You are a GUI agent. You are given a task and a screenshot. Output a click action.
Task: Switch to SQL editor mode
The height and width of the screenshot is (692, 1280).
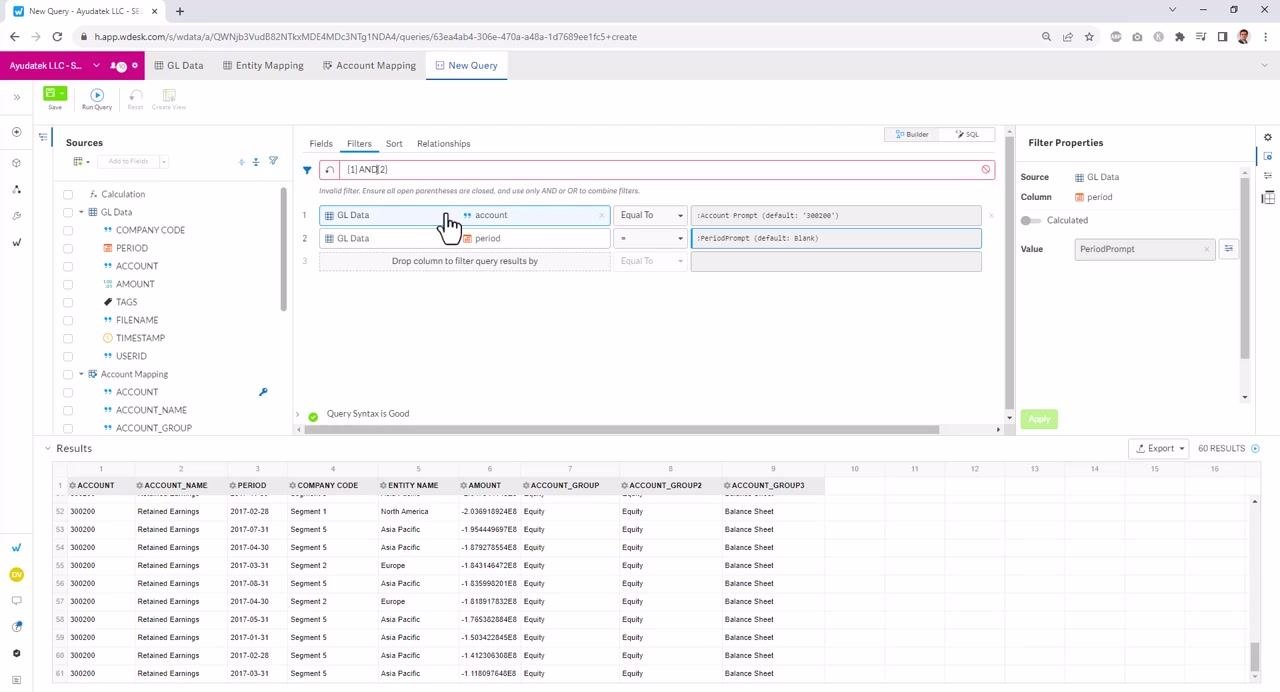pyautogui.click(x=967, y=134)
